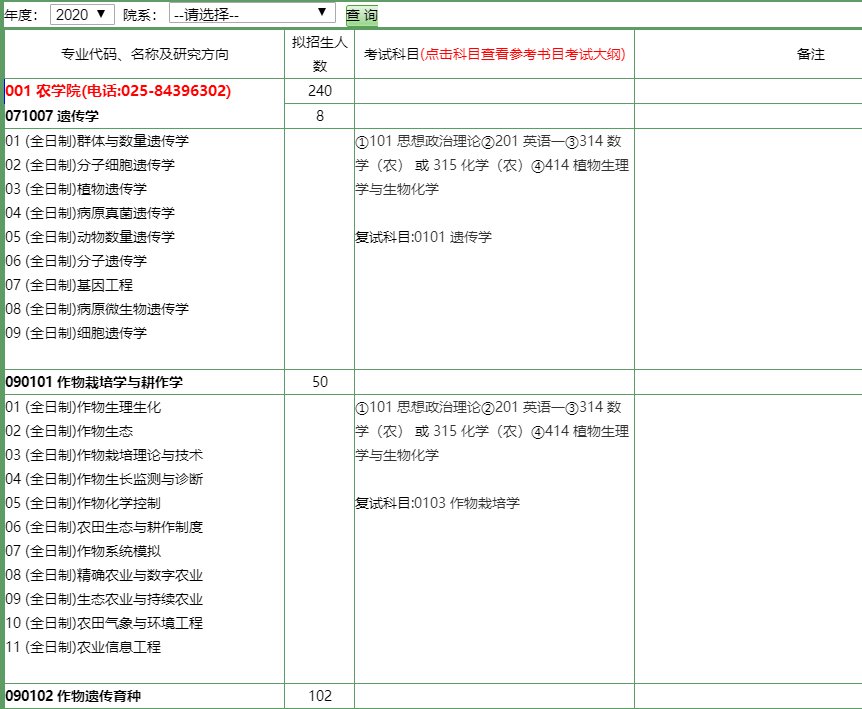
Task: Choose direction 04 病原真菌遗传学
Action: [x=90, y=213]
